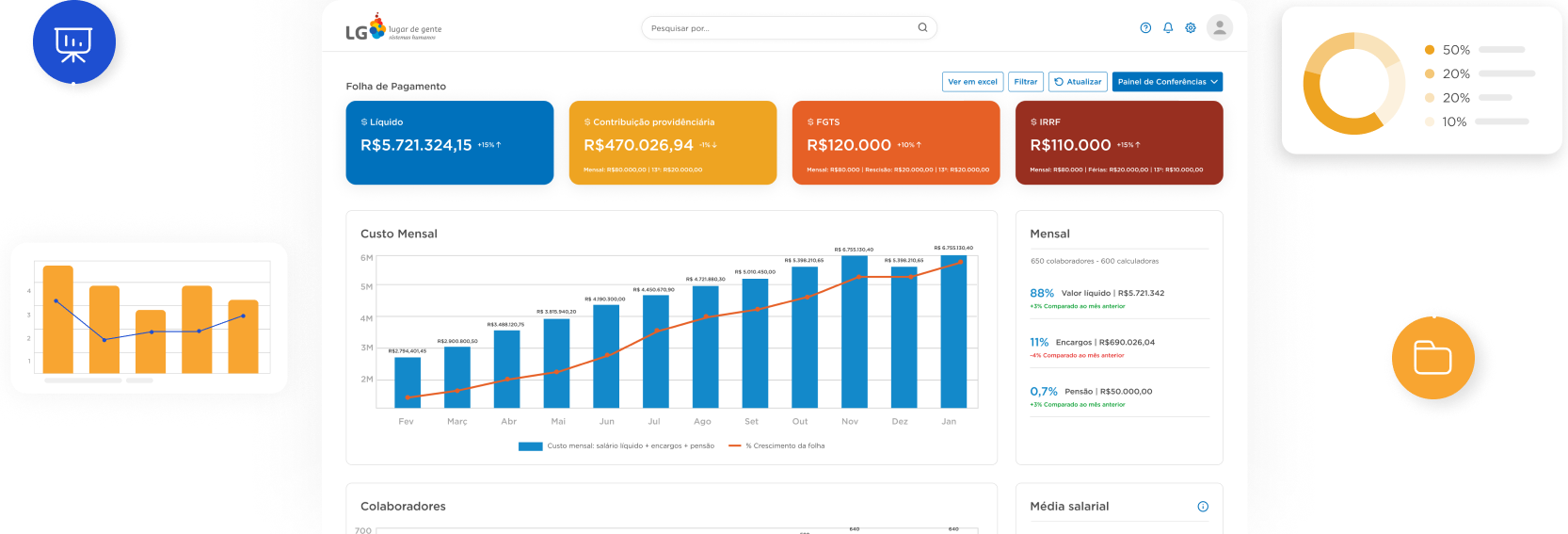1568x534 pixels.
Task: Select the dark red IRRF card
Action: tap(1119, 142)
